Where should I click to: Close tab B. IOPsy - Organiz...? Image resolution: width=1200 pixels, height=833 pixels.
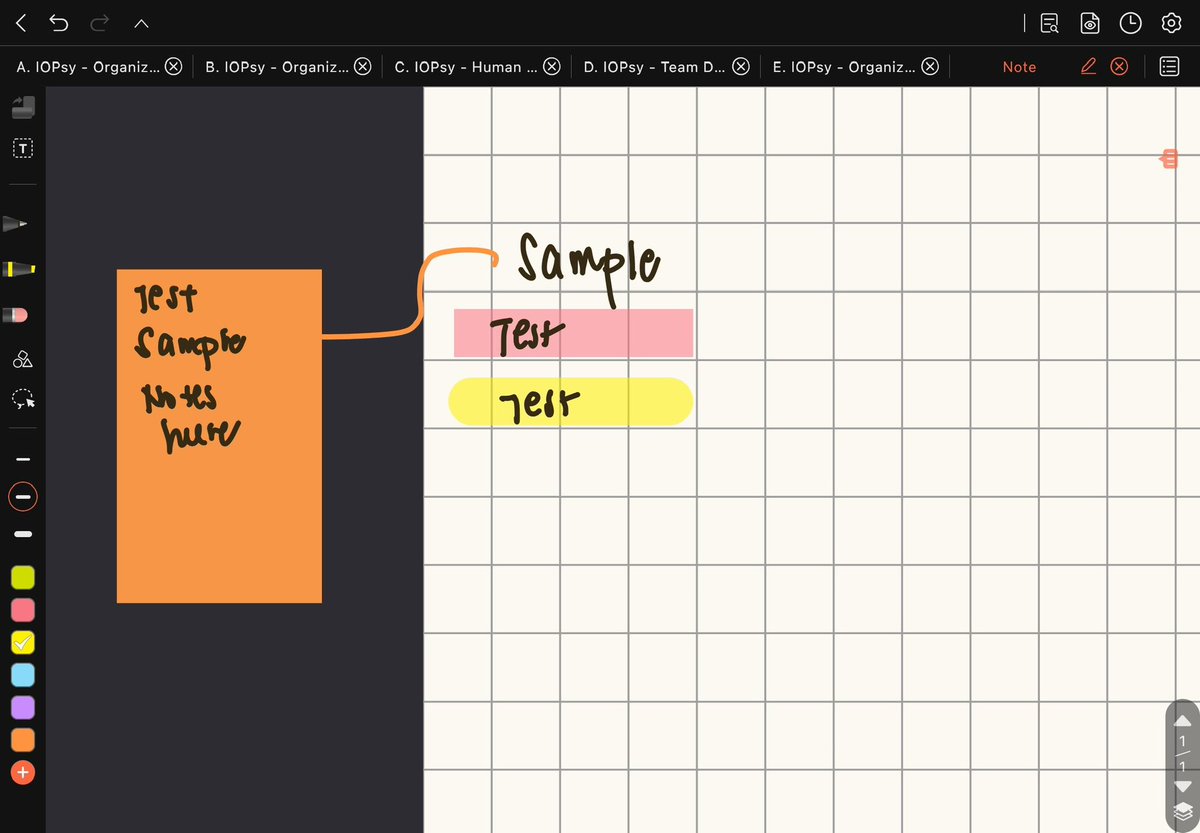tap(363, 67)
